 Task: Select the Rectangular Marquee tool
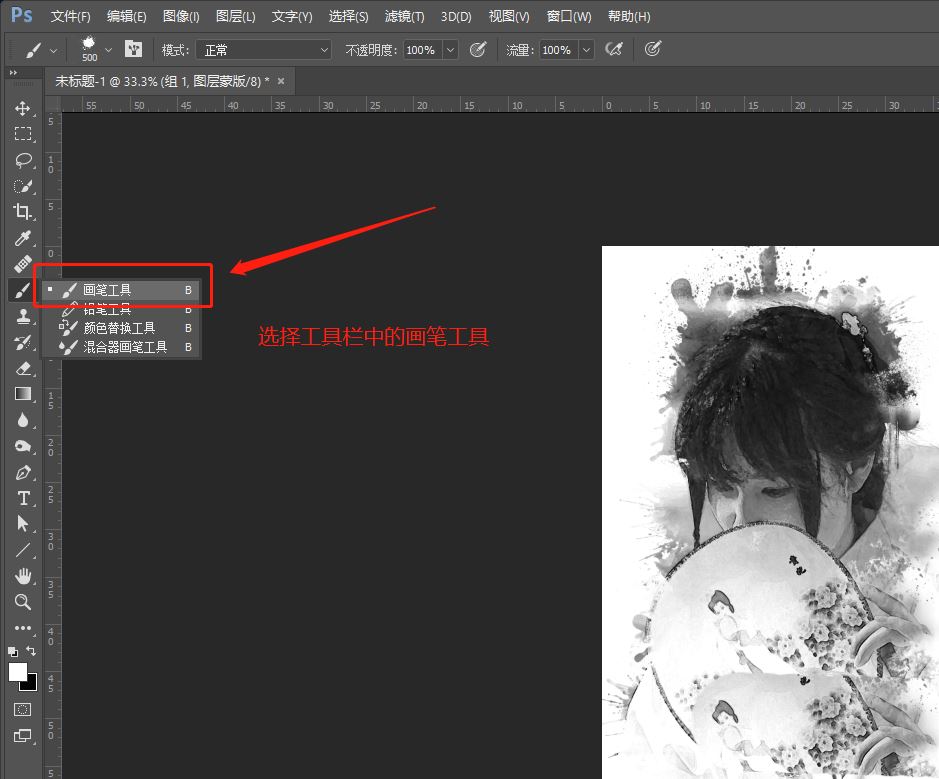tap(23, 134)
